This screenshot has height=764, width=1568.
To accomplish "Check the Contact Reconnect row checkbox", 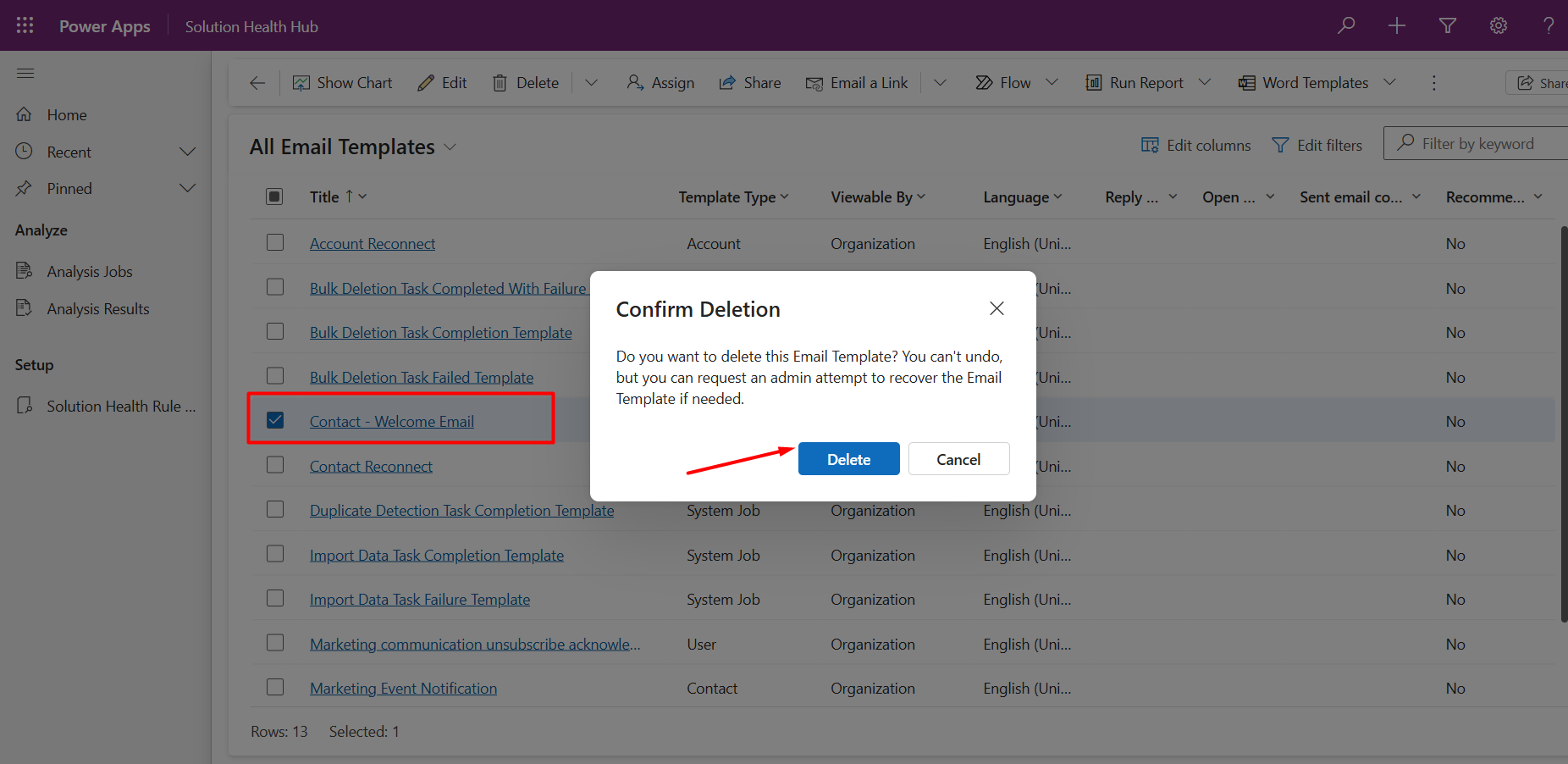I will [275, 465].
